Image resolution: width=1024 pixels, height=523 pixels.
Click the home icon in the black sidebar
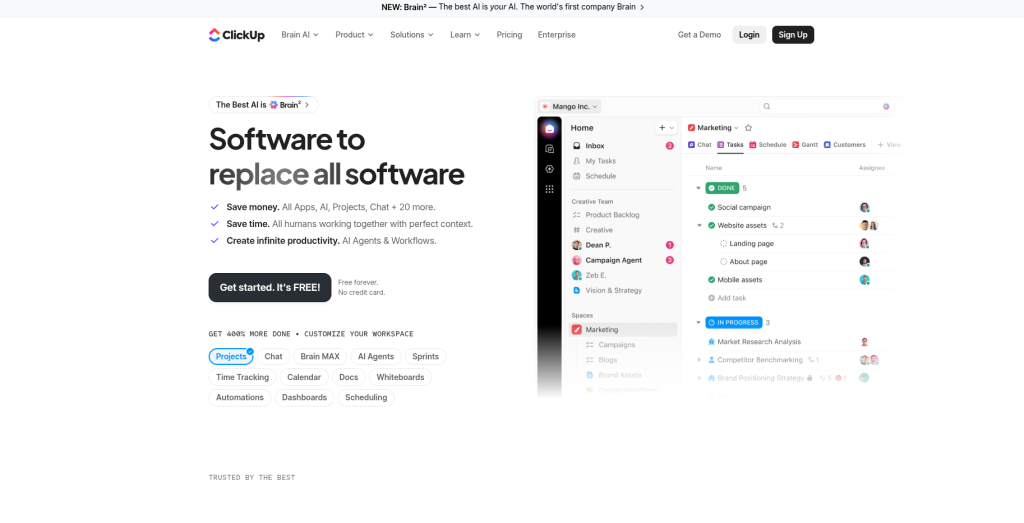tap(549, 129)
